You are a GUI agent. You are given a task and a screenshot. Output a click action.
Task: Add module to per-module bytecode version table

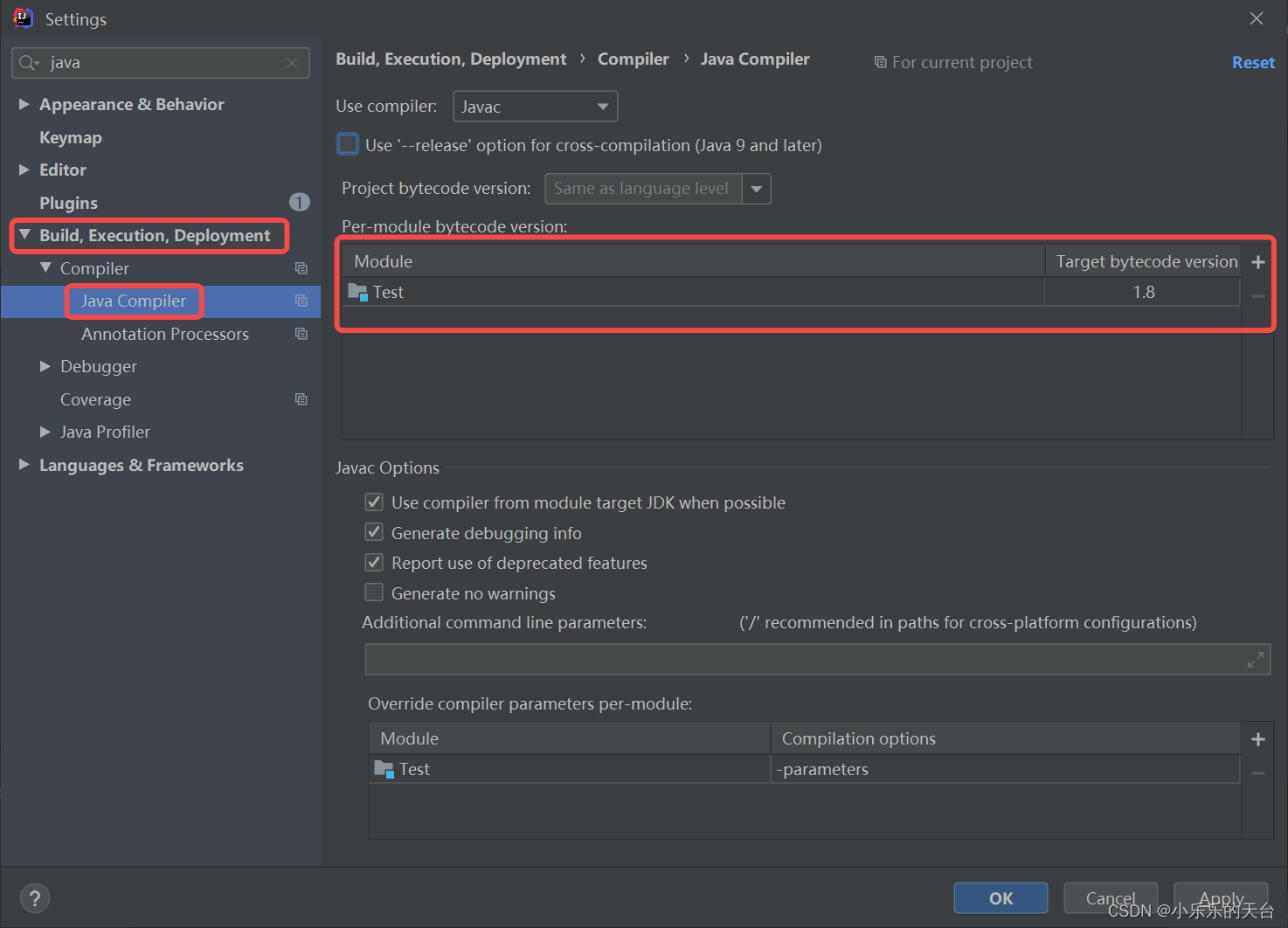click(1258, 262)
